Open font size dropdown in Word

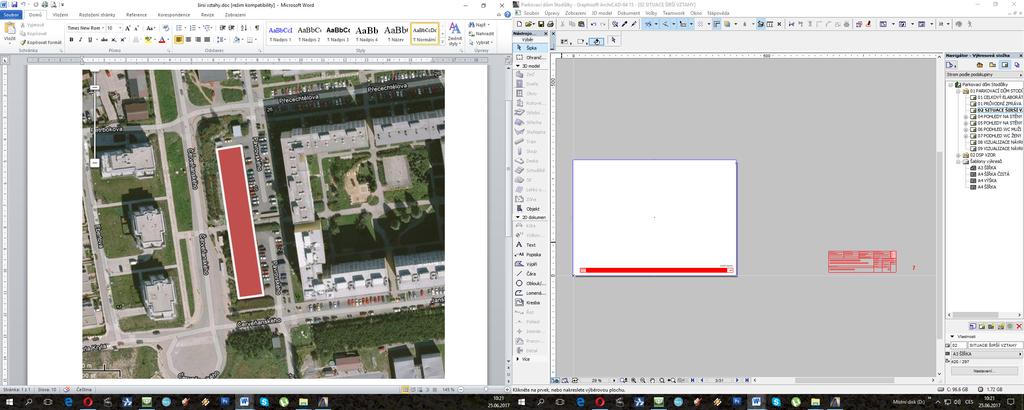point(120,28)
